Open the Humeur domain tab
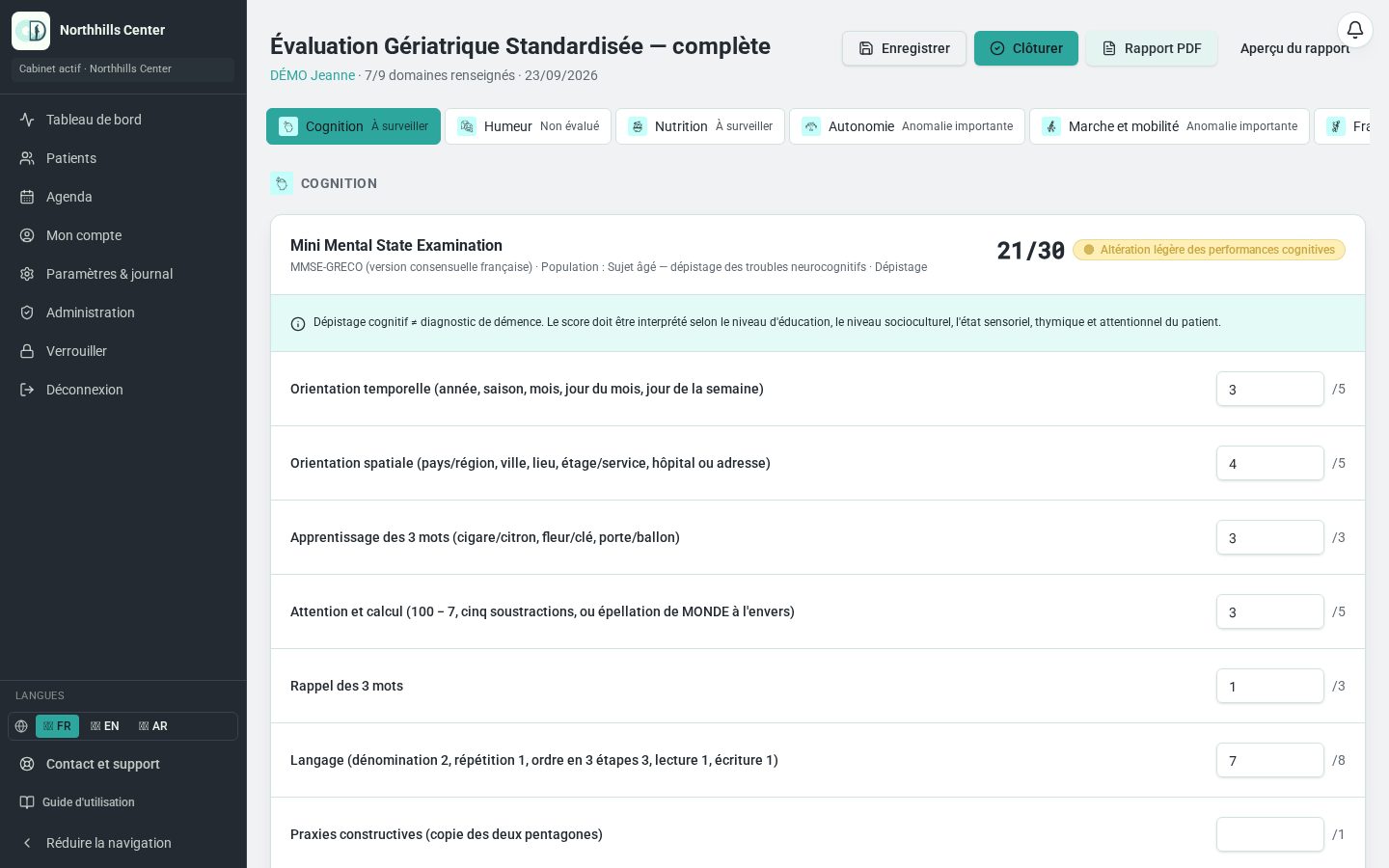The width and height of the screenshot is (1389, 868). click(528, 126)
